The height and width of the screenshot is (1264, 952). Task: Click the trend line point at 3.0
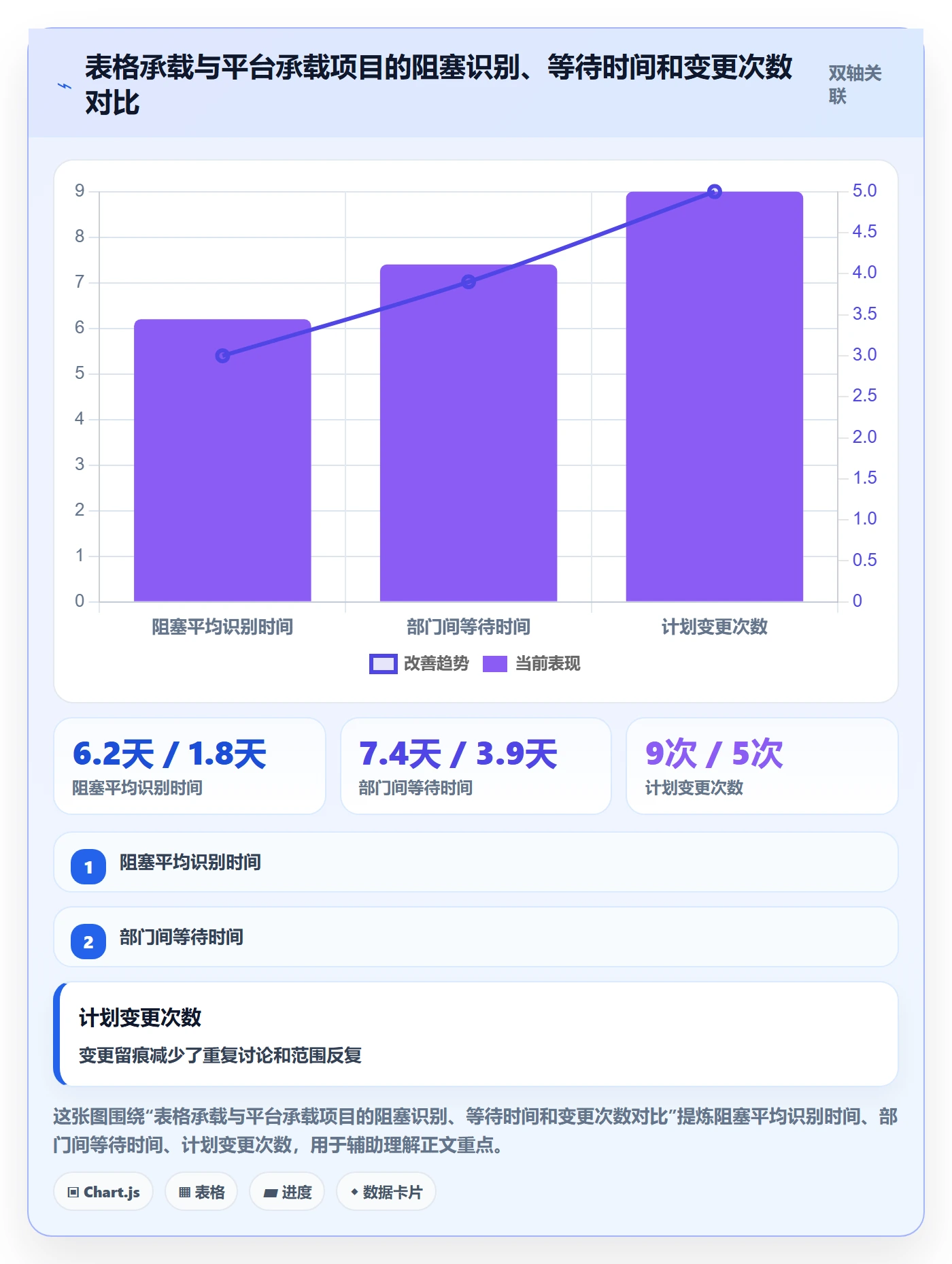[x=222, y=356]
